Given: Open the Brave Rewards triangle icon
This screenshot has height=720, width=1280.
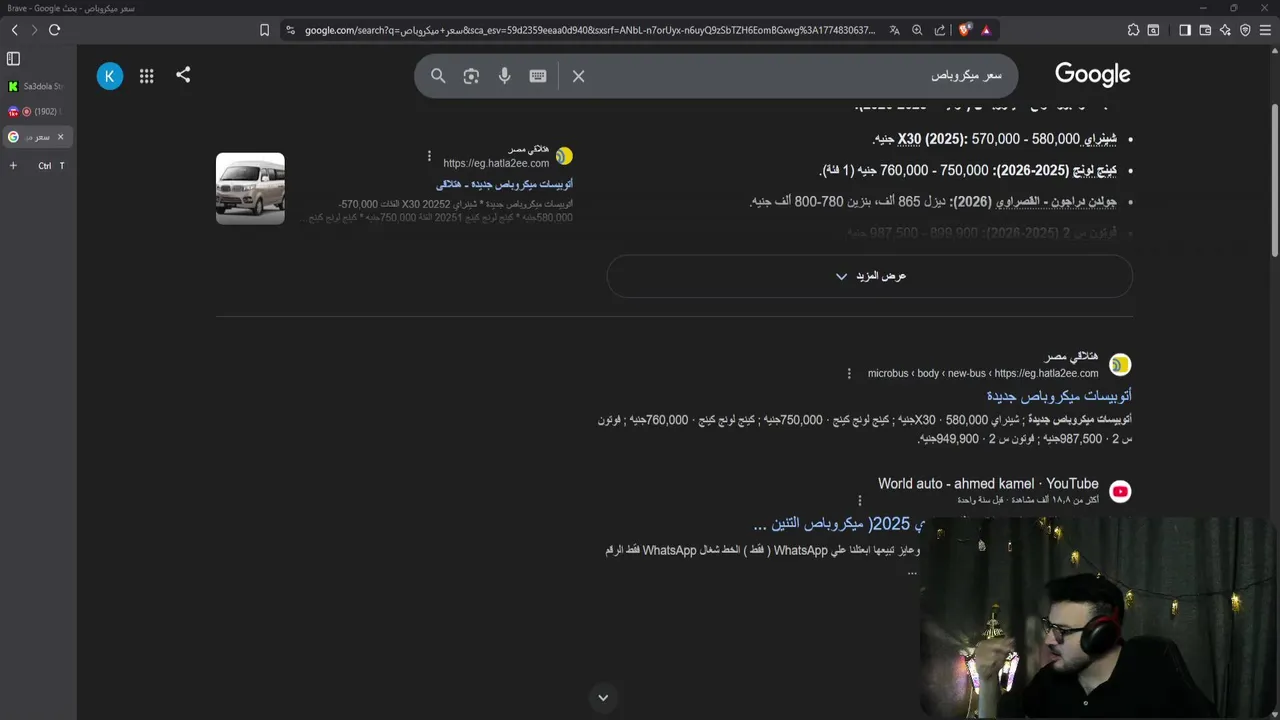Looking at the screenshot, I should tap(986, 30).
